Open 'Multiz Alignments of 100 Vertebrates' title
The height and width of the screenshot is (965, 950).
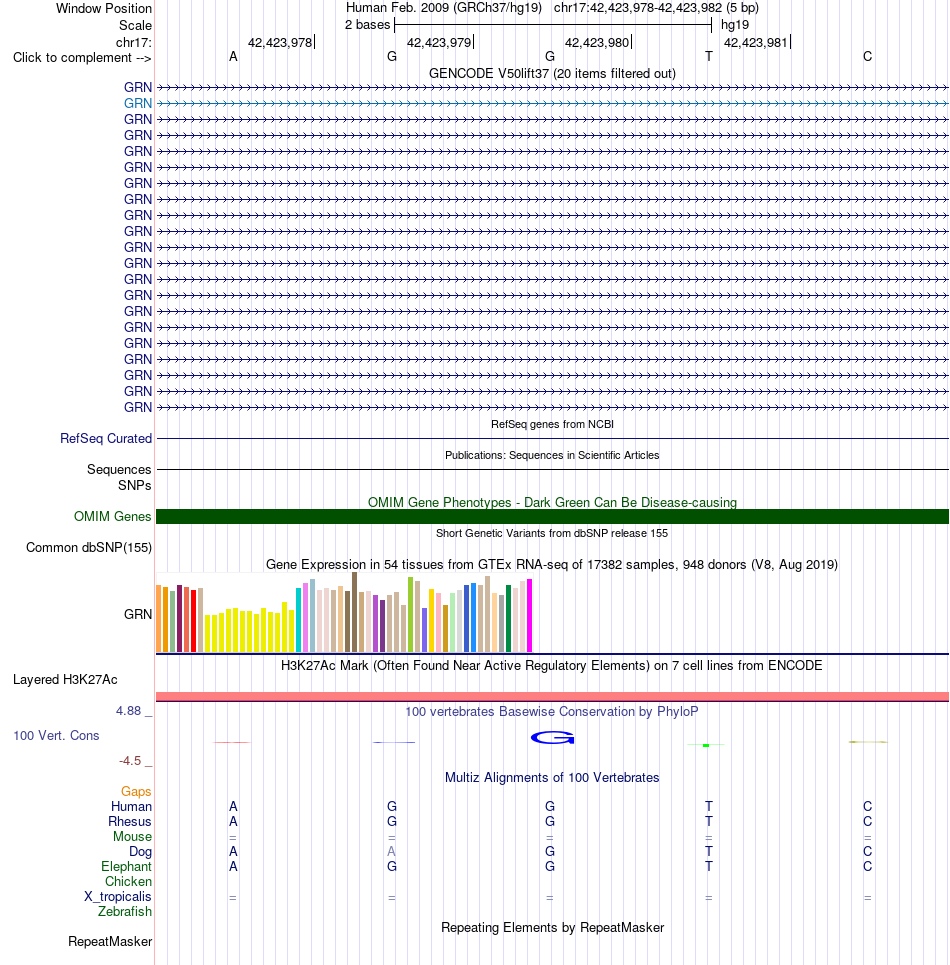click(552, 777)
